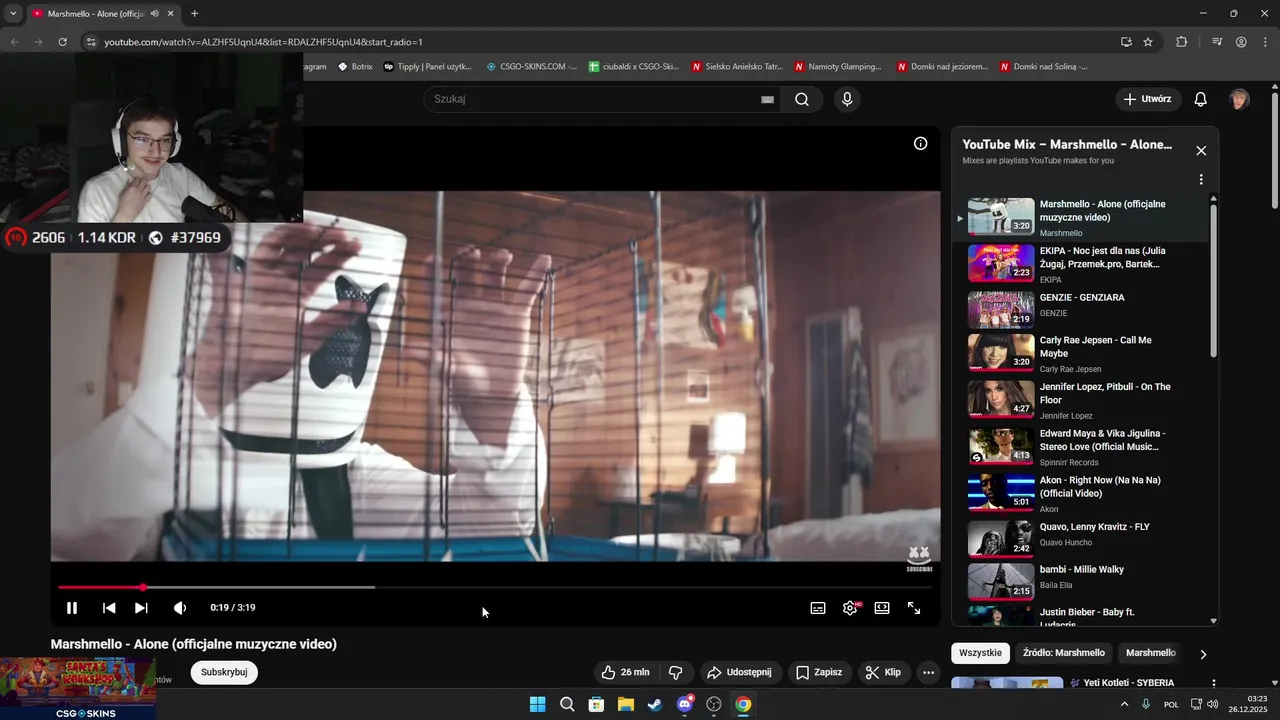Switch to theater mode
This screenshot has height=720, width=1280.
pyautogui.click(x=882, y=608)
